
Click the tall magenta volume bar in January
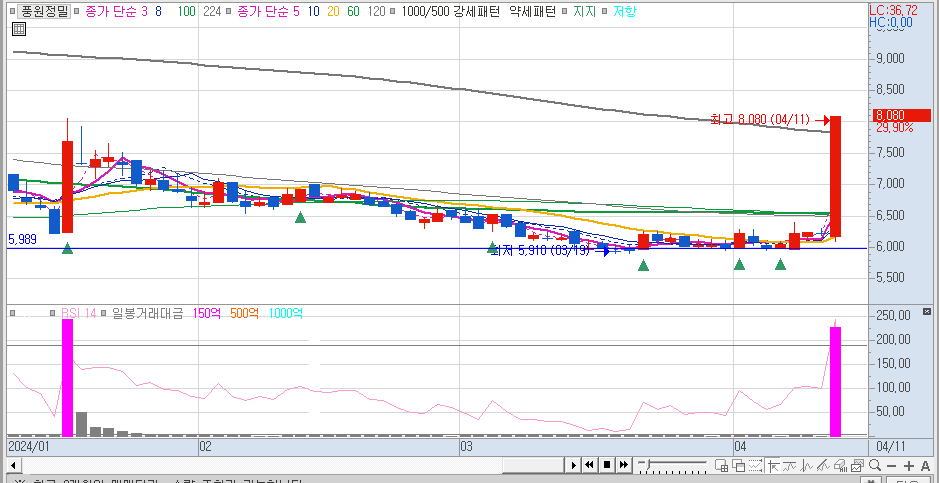pyautogui.click(x=68, y=378)
